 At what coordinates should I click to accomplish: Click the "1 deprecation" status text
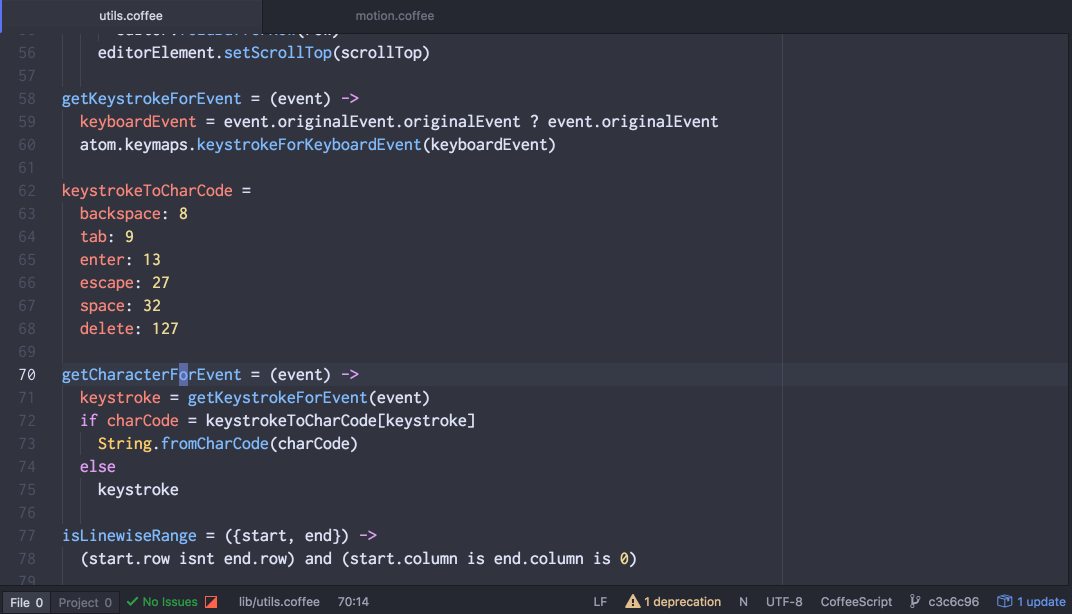[682, 601]
